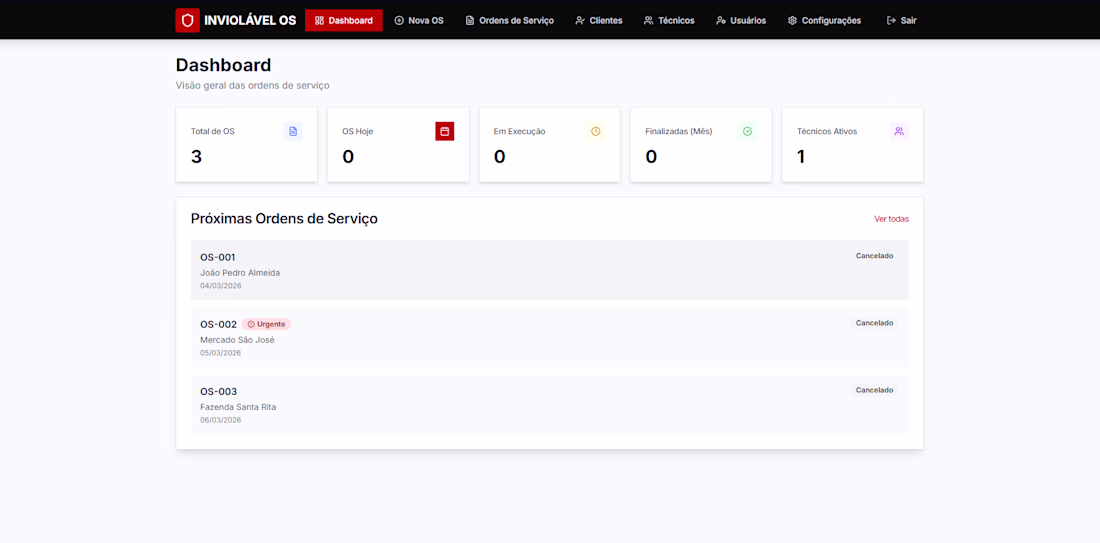Click the number 3 under Total de OS
The width and height of the screenshot is (1100, 543).
(x=196, y=157)
